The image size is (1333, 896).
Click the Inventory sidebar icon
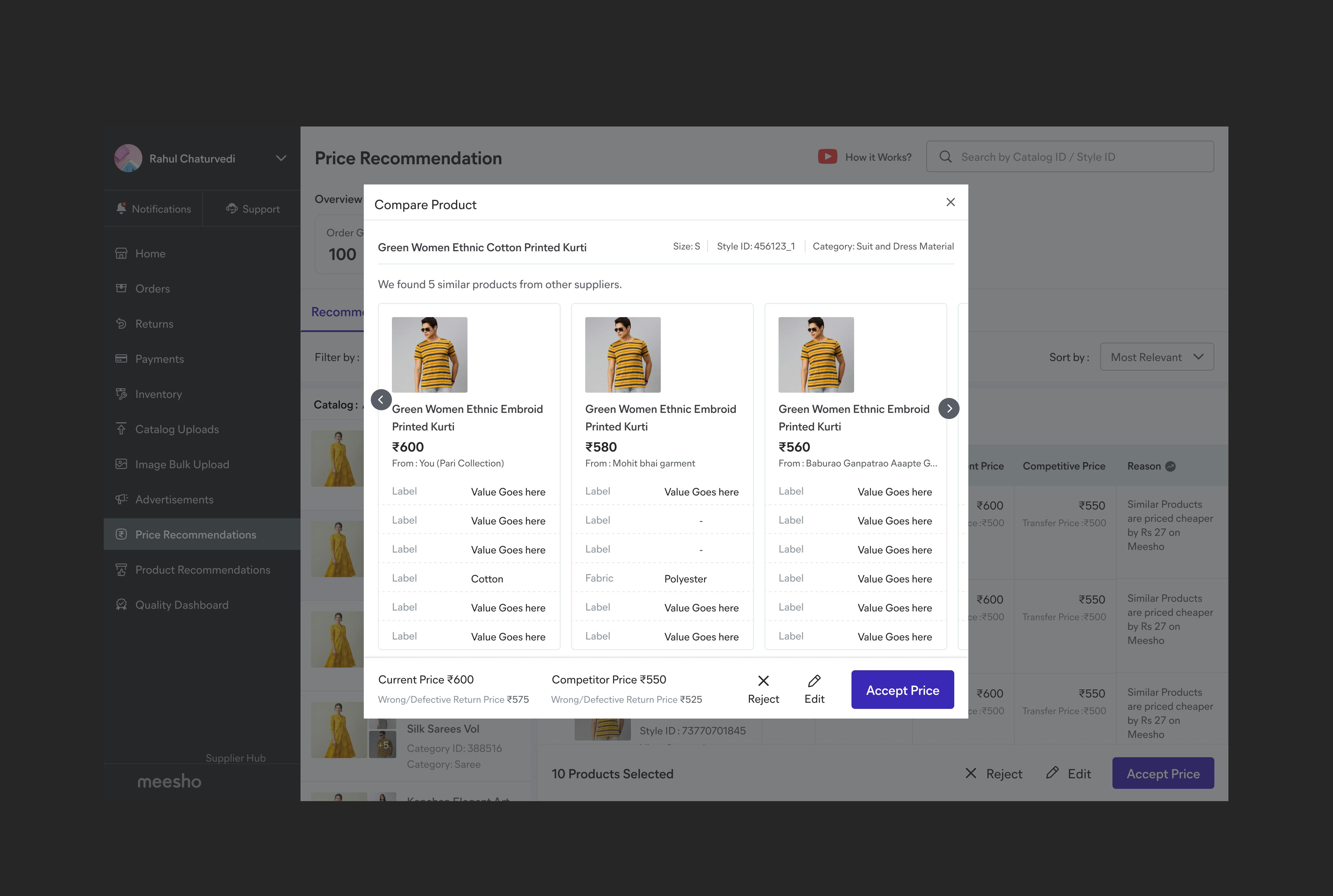click(x=121, y=394)
